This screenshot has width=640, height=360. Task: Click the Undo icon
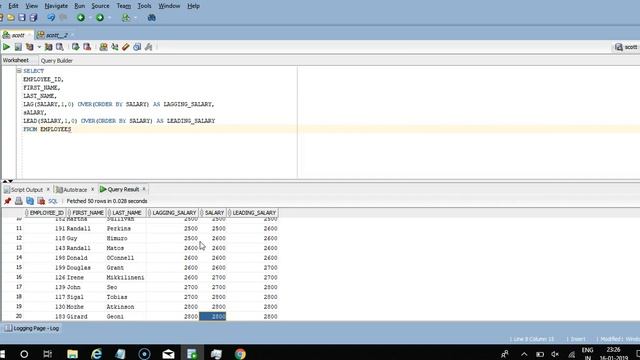51,18
